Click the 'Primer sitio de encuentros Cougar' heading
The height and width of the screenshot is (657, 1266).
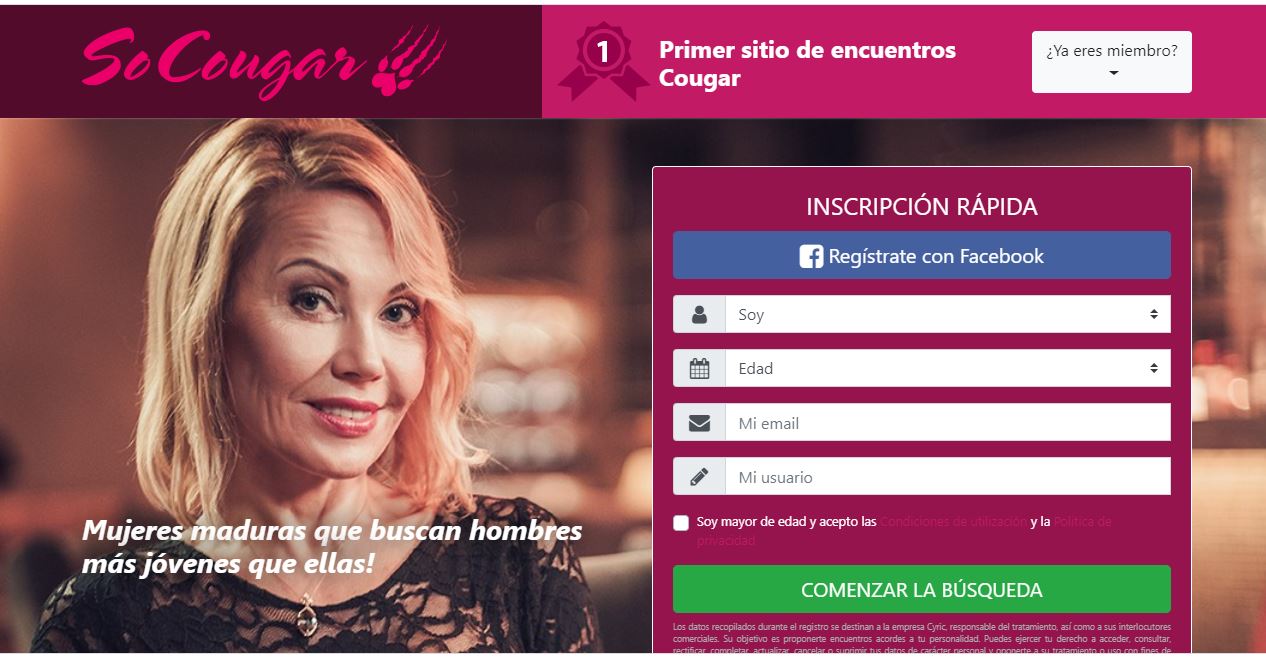[x=807, y=64]
